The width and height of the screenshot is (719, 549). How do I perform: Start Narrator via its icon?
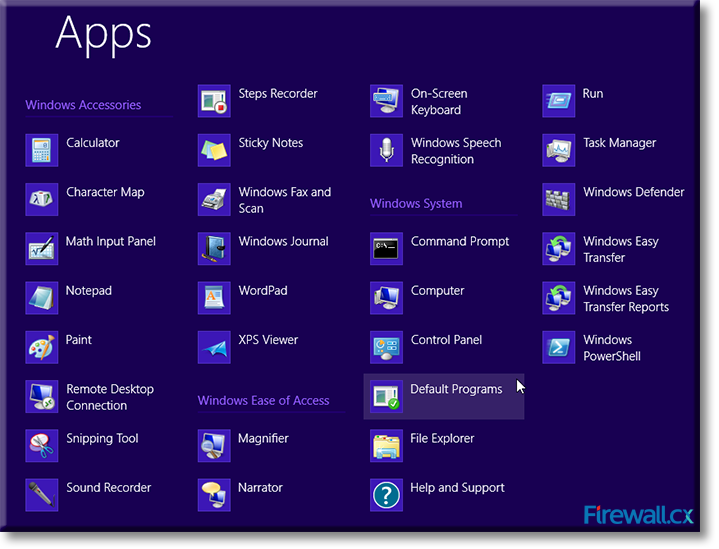point(214,495)
